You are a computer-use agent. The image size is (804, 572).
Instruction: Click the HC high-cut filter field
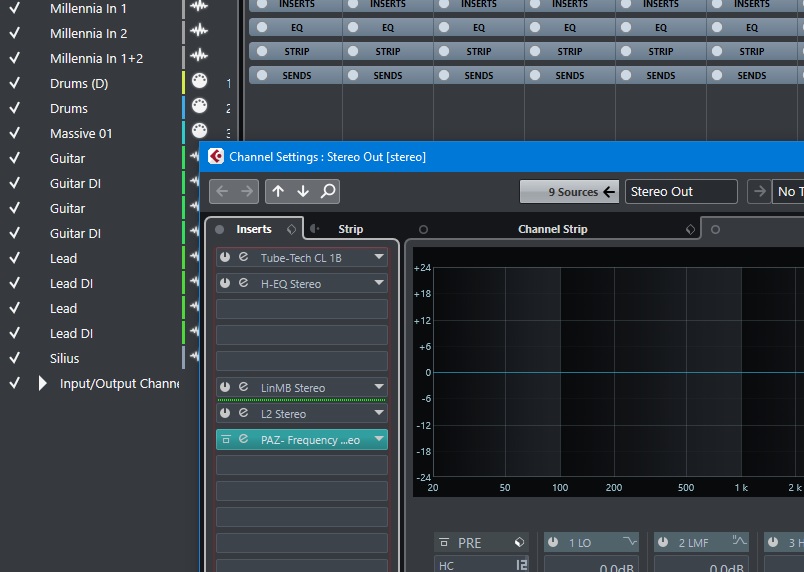tap(481, 563)
